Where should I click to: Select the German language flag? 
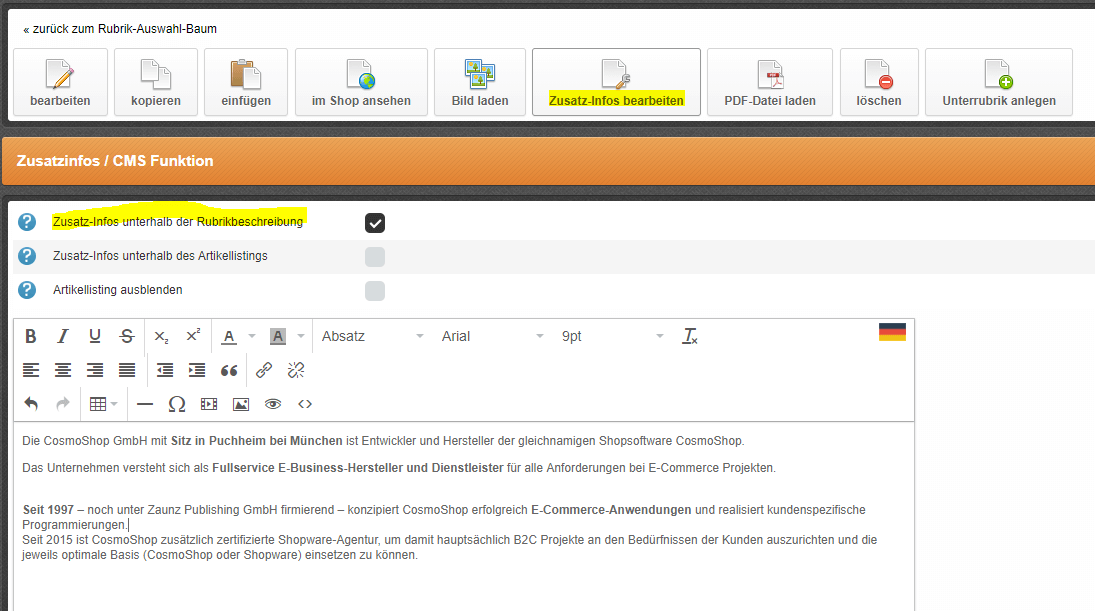point(892,332)
